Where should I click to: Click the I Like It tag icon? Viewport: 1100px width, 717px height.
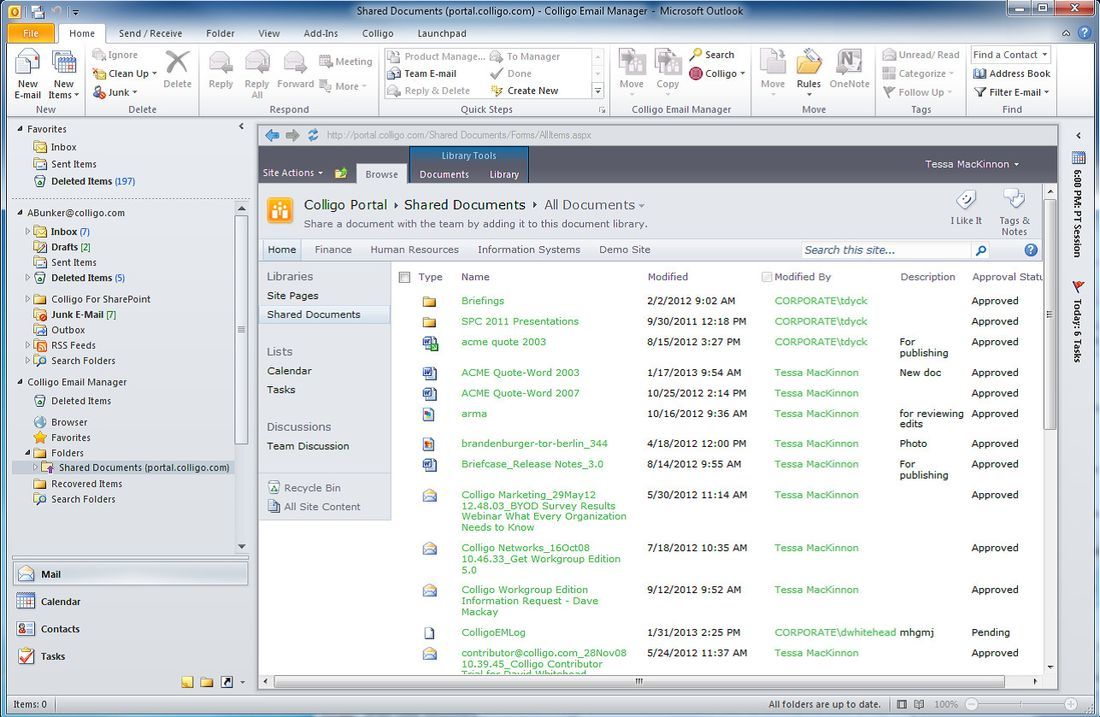pos(966,200)
